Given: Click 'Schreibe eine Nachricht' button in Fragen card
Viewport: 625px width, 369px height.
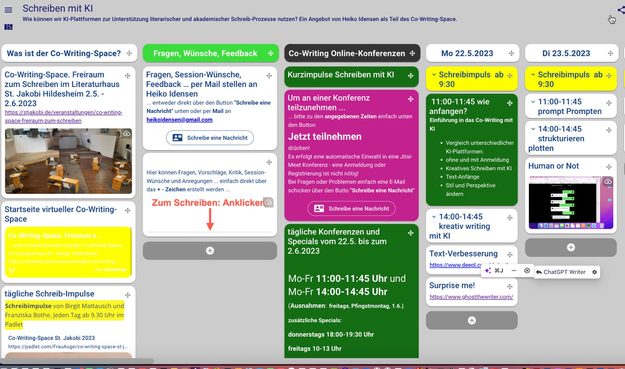Looking at the screenshot, I should (x=210, y=137).
